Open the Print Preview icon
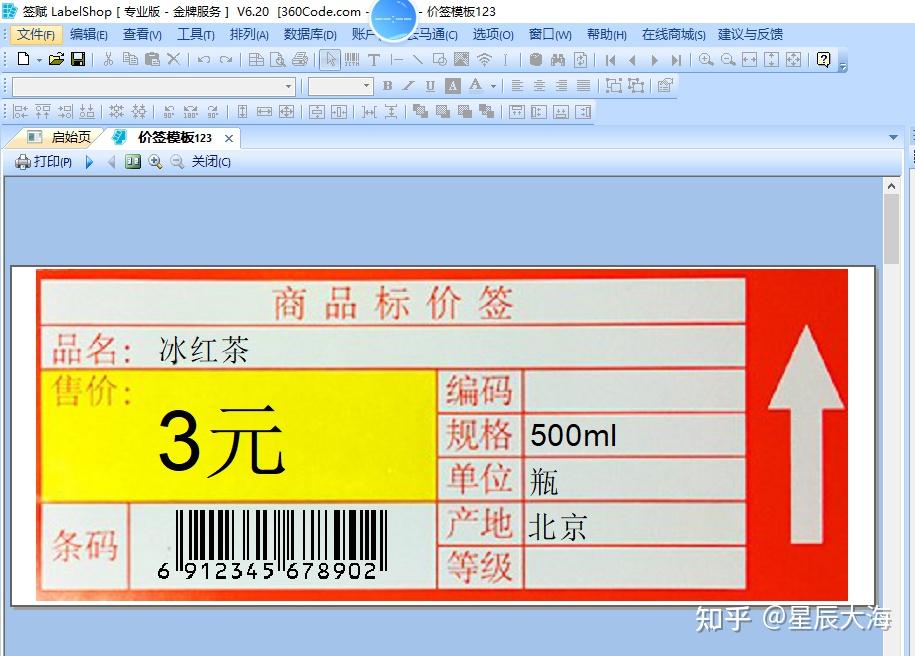Screen dimensions: 915x656 point(277,59)
